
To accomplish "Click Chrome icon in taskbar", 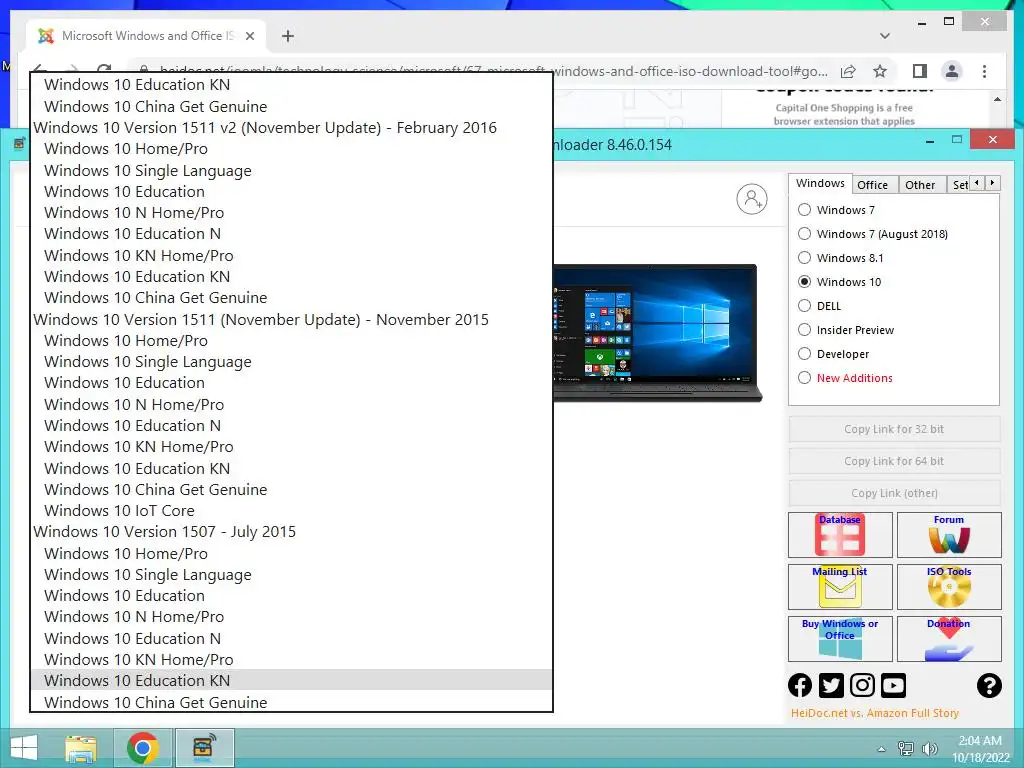I will [143, 748].
